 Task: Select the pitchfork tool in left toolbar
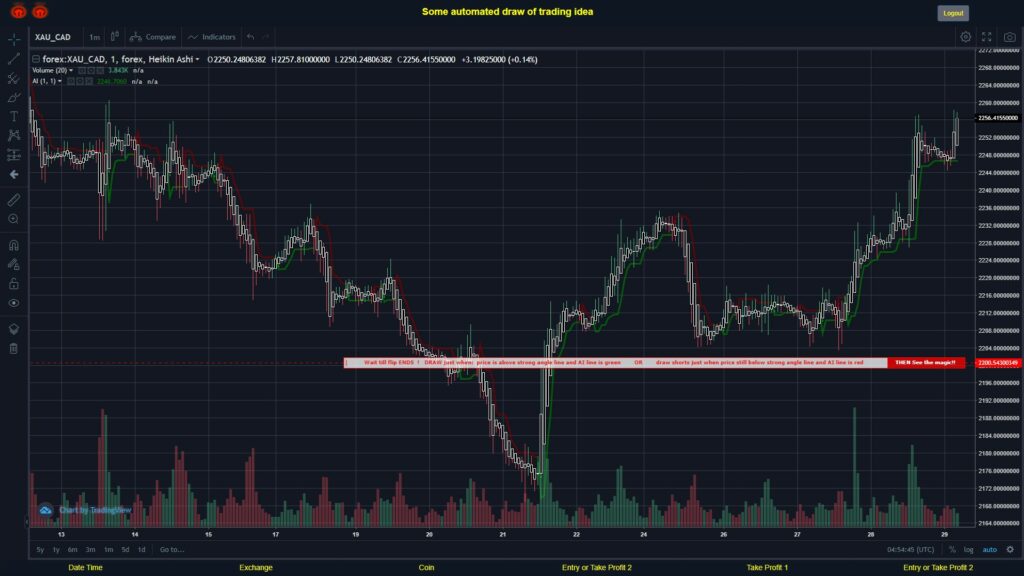14,78
